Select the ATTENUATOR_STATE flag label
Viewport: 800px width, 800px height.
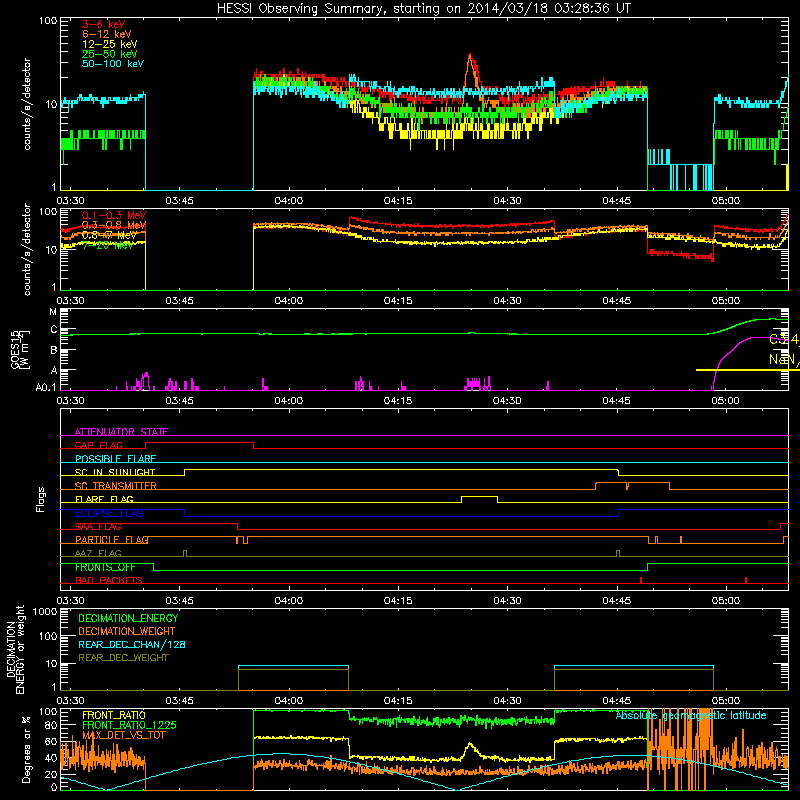[x=121, y=432]
